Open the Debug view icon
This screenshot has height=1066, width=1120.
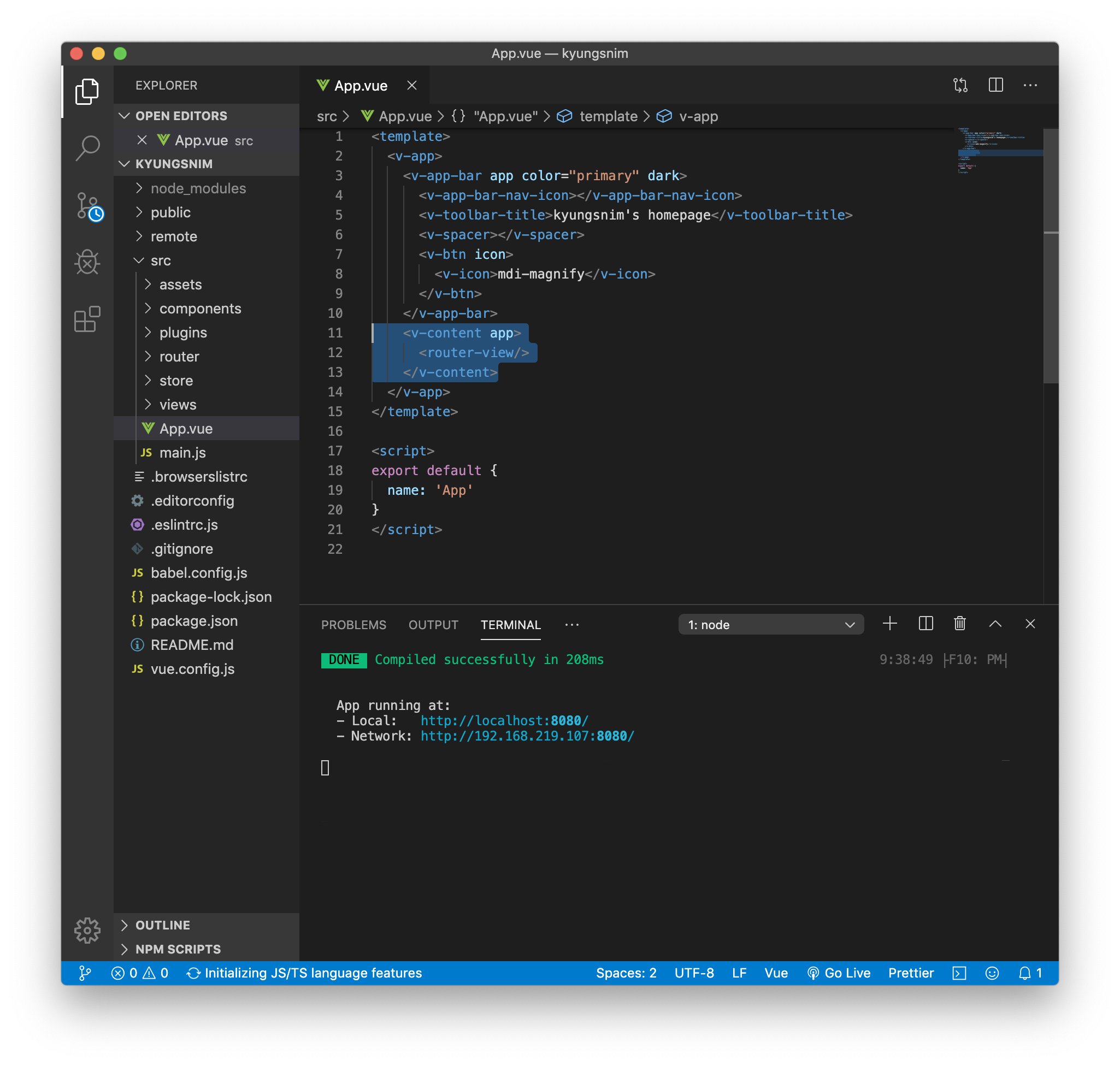click(x=87, y=263)
